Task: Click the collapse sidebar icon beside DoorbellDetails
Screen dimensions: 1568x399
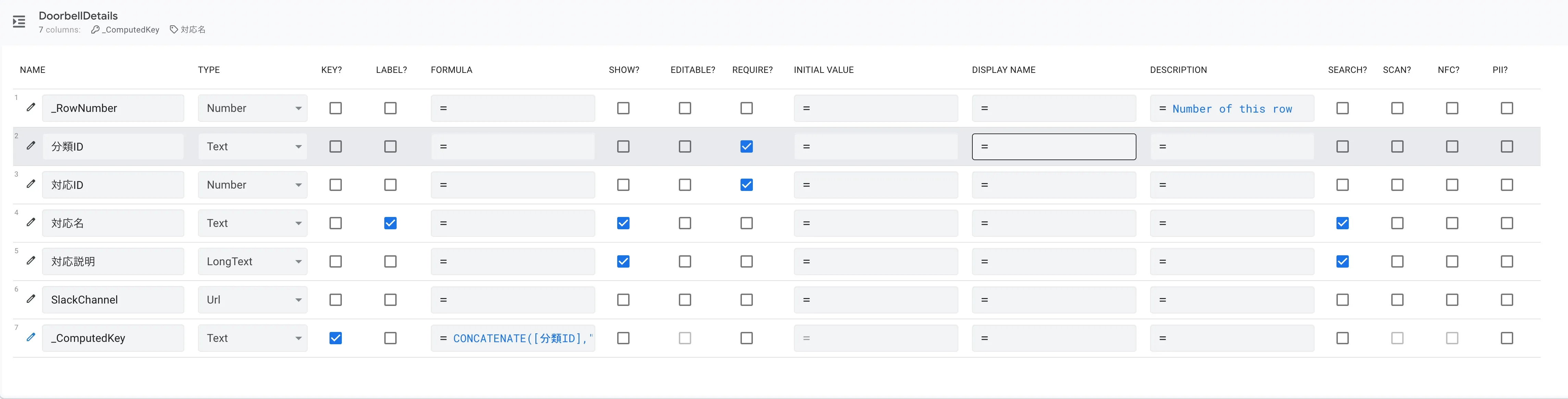Action: [19, 23]
